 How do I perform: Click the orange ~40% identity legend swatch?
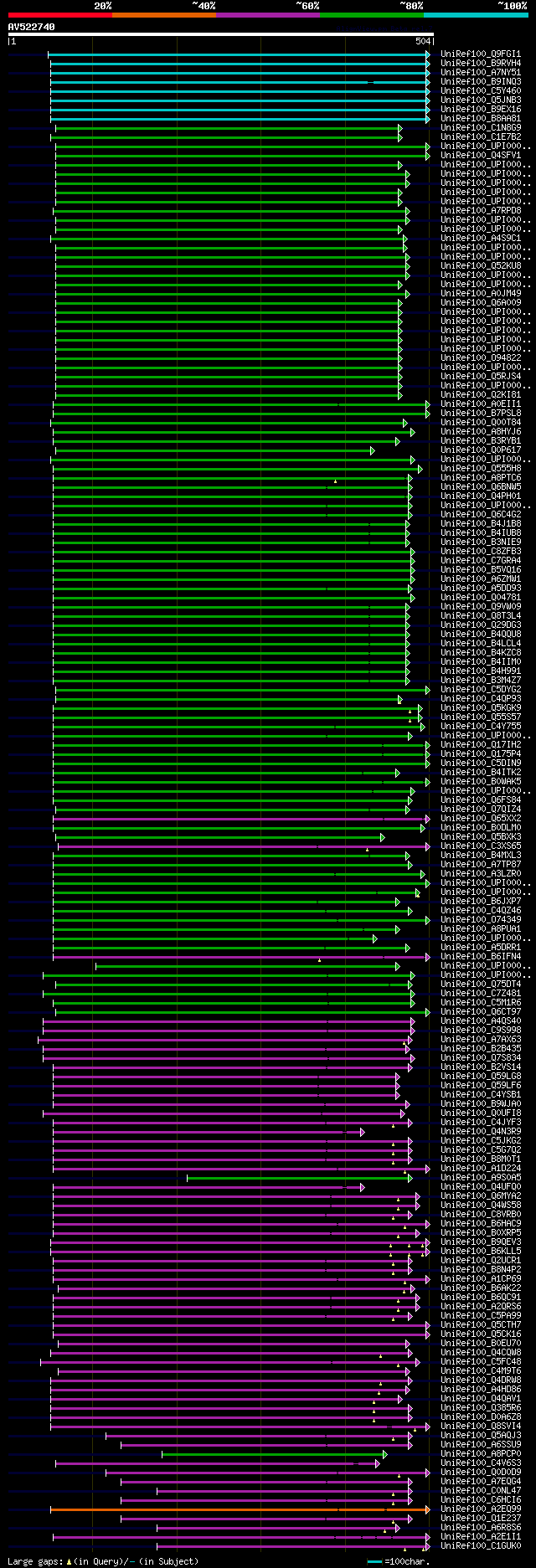tap(163, 15)
